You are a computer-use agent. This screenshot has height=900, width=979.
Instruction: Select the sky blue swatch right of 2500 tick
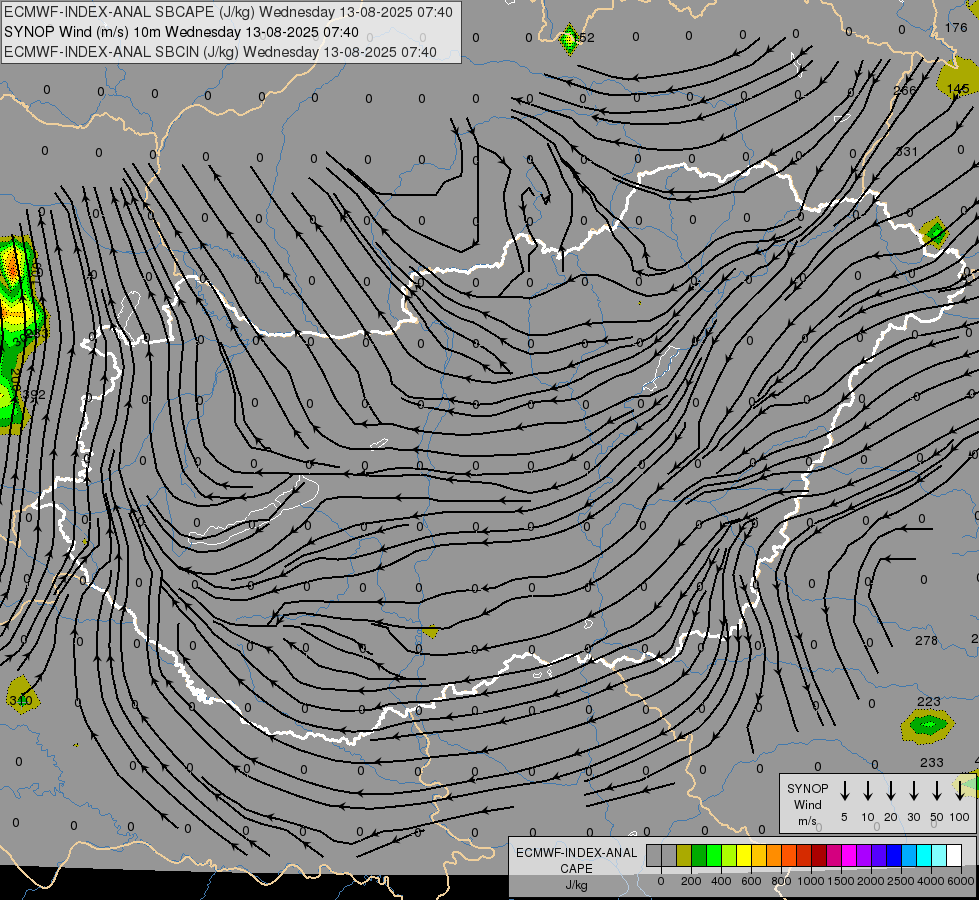pos(908,855)
